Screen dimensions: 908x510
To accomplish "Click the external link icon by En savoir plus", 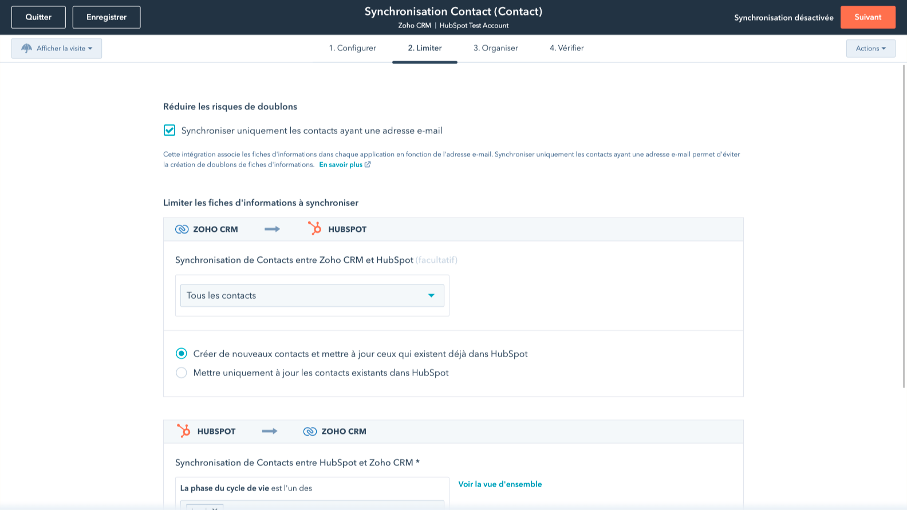I will [368, 164].
